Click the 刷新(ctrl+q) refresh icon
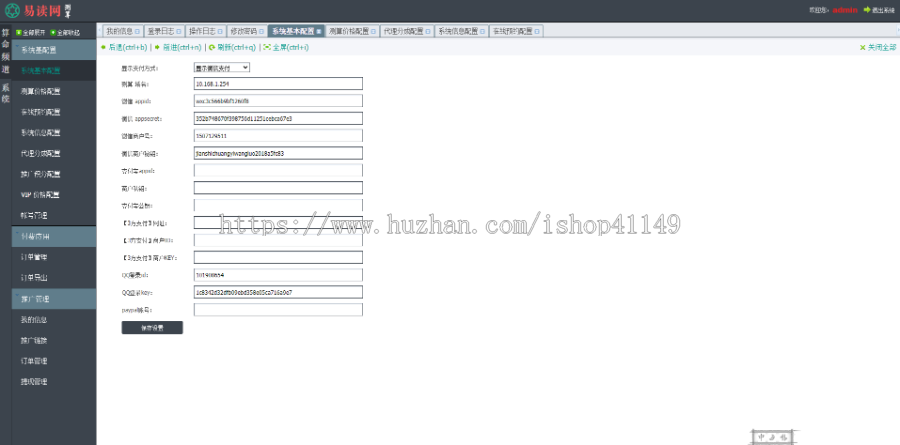The image size is (900, 445). pyautogui.click(x=212, y=48)
